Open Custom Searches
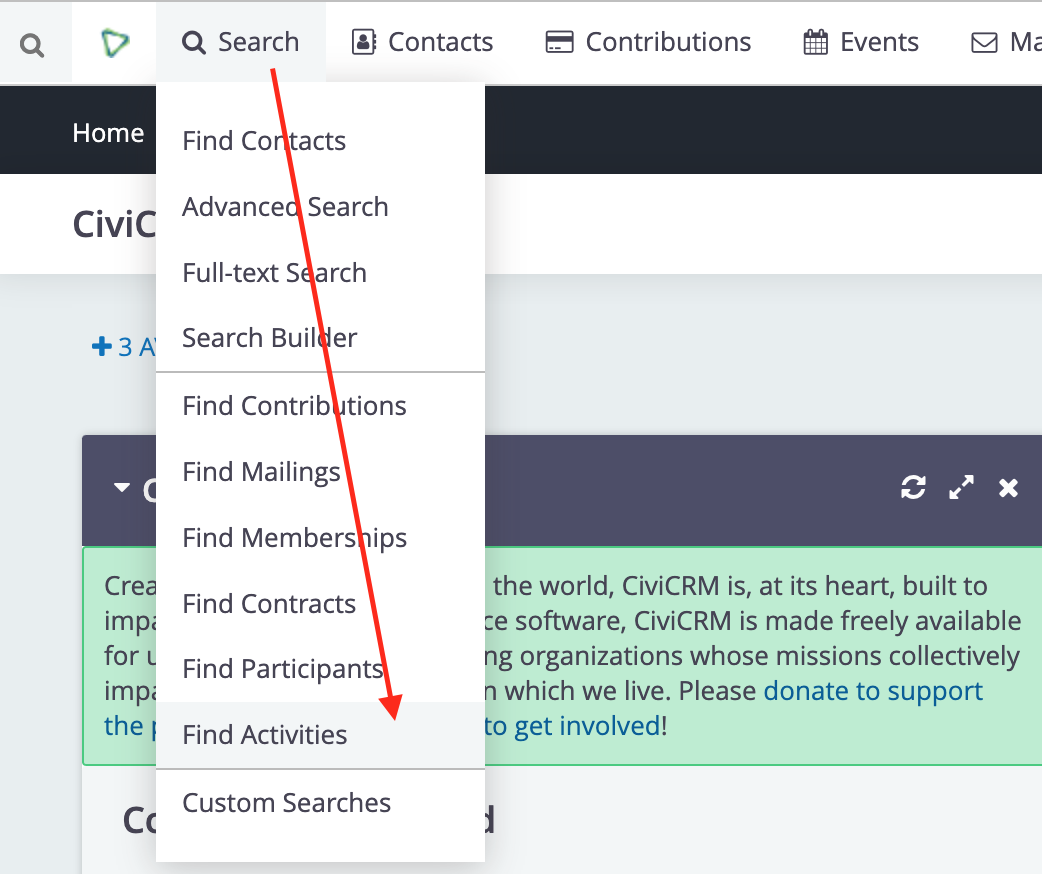 click(x=286, y=803)
